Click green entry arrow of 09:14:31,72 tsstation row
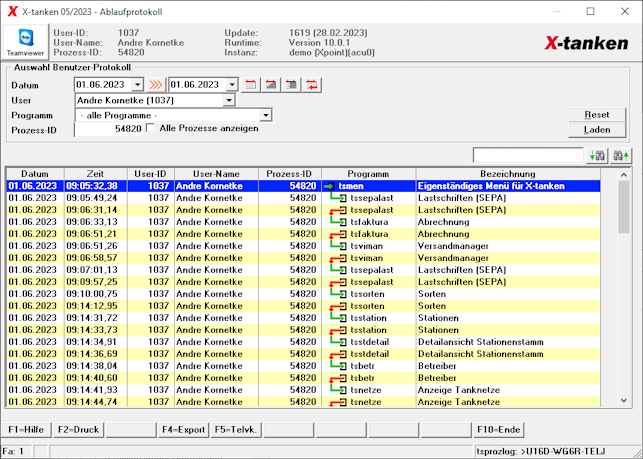Viewport: 643px width, 459px height. point(338,318)
